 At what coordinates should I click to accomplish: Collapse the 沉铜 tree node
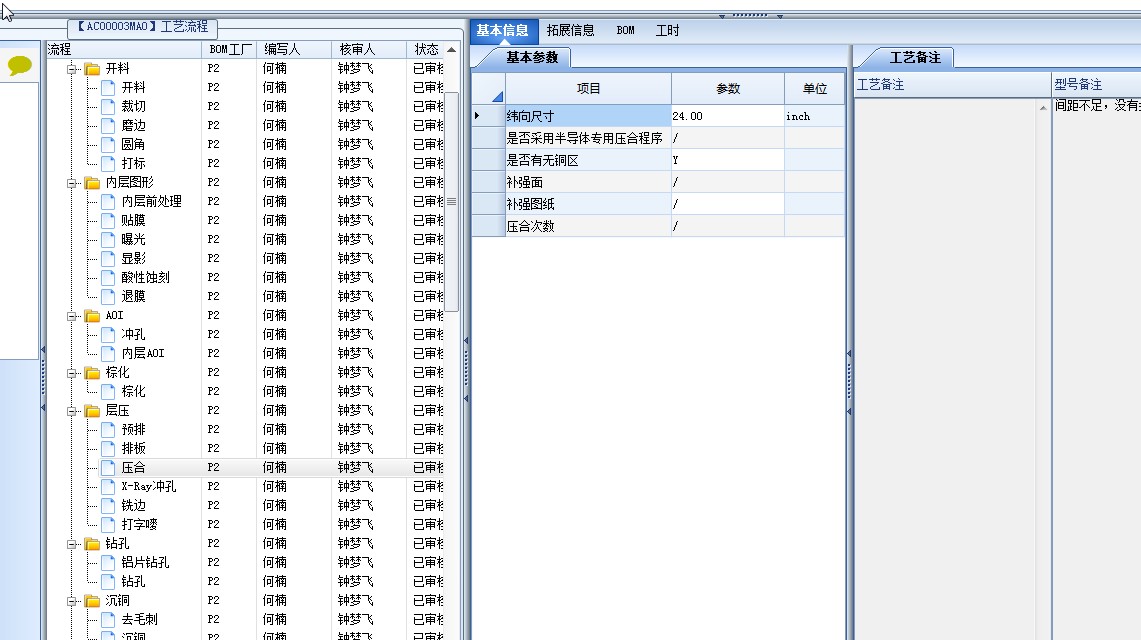click(x=72, y=601)
